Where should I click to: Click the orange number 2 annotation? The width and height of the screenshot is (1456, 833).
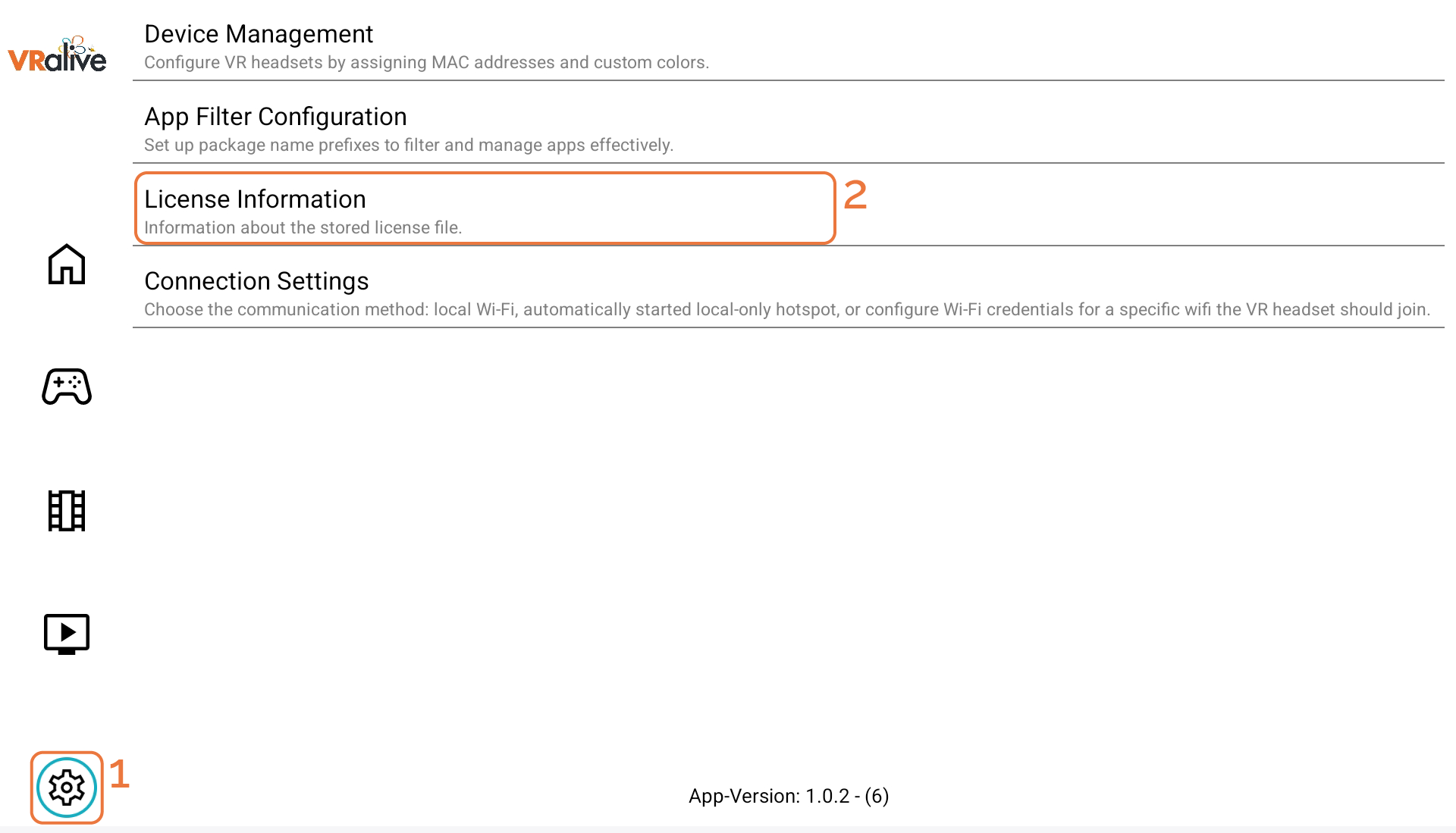pyautogui.click(x=855, y=196)
